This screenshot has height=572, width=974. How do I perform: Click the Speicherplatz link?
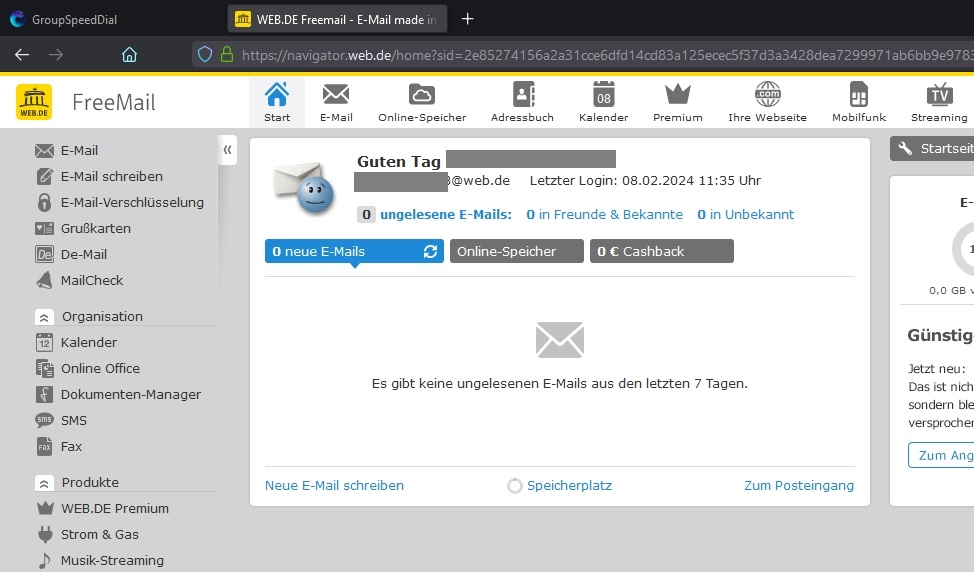[569, 486]
